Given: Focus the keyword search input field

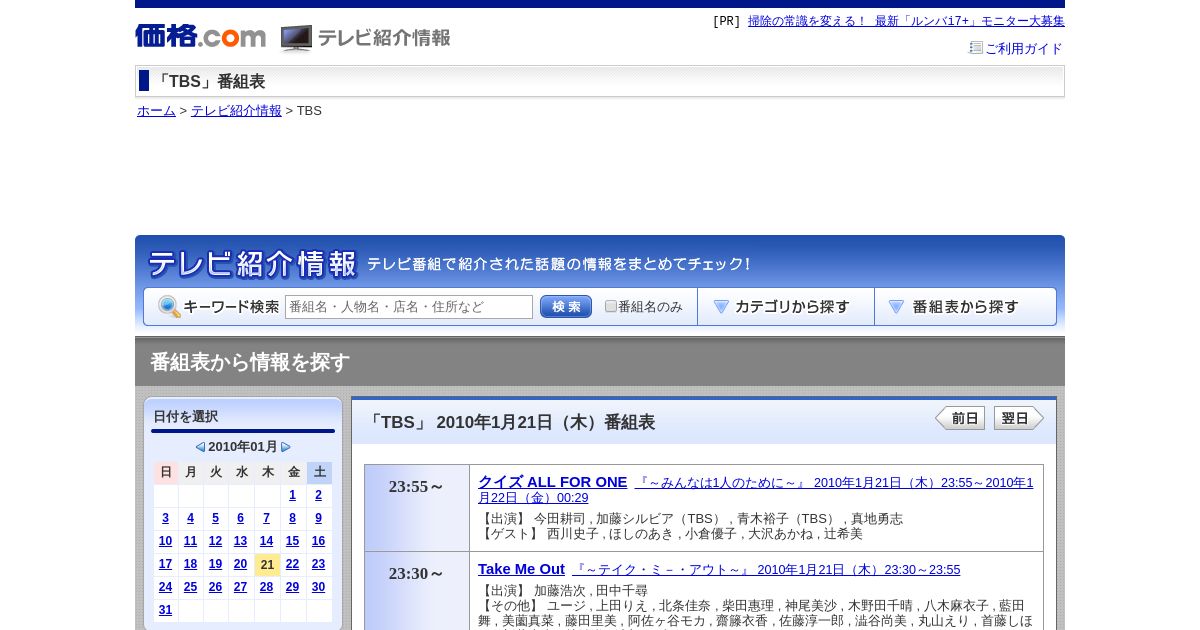Looking at the screenshot, I should (x=409, y=307).
